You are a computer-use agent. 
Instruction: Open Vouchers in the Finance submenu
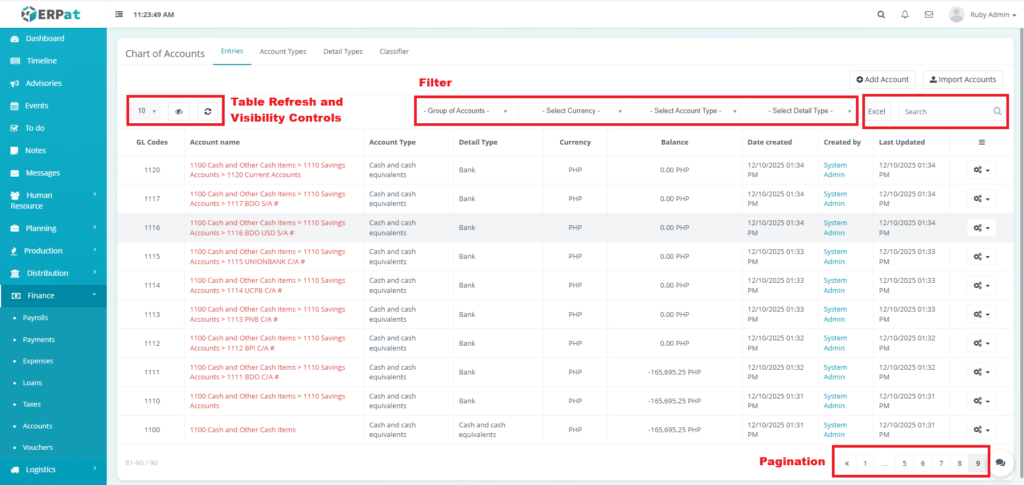[38, 447]
